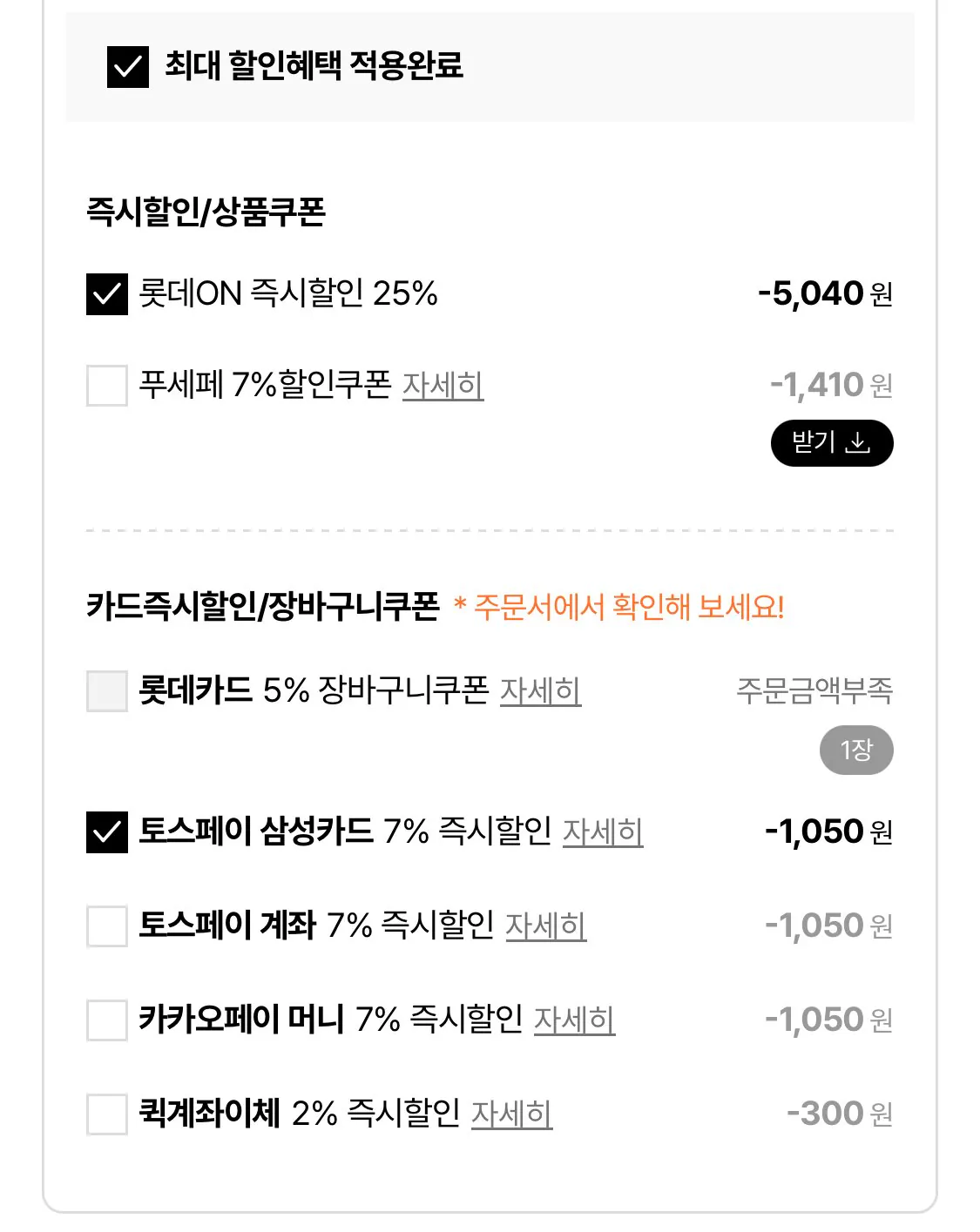Open 자세히 link for 푸세페 7%할인쿠폰
Viewport: 980px width, 1232px height.
pos(443,385)
